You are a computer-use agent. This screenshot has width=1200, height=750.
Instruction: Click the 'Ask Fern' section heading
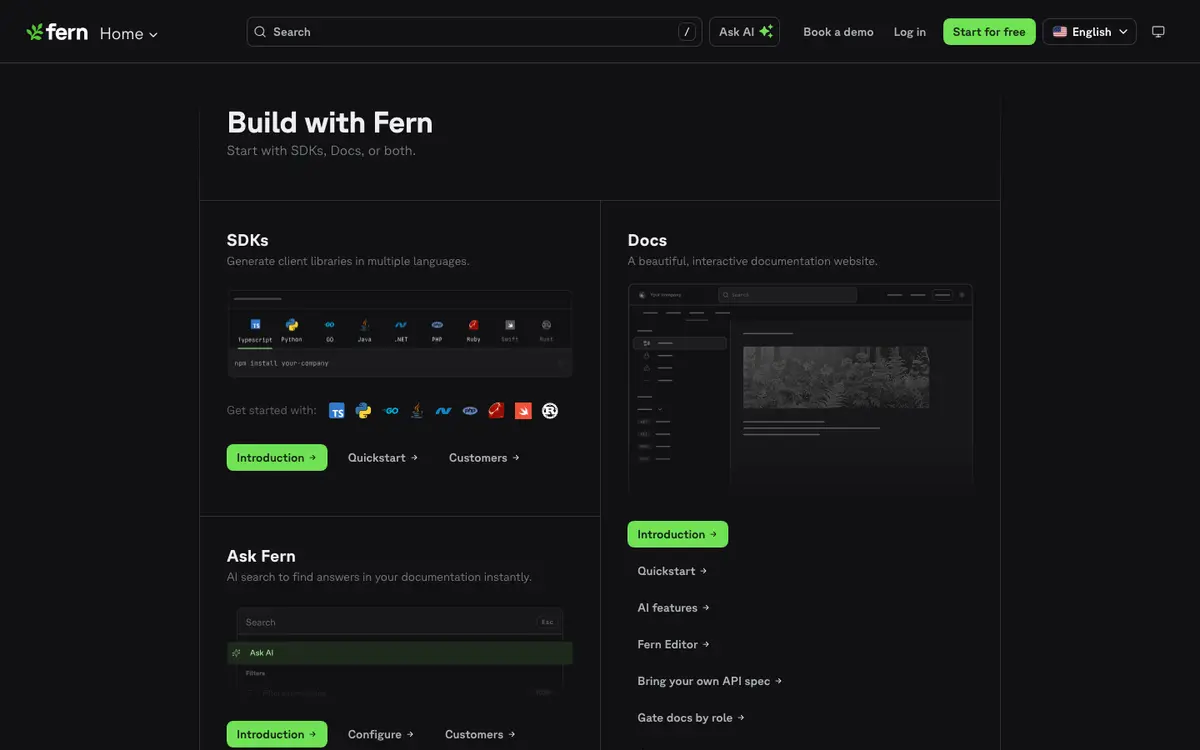261,556
